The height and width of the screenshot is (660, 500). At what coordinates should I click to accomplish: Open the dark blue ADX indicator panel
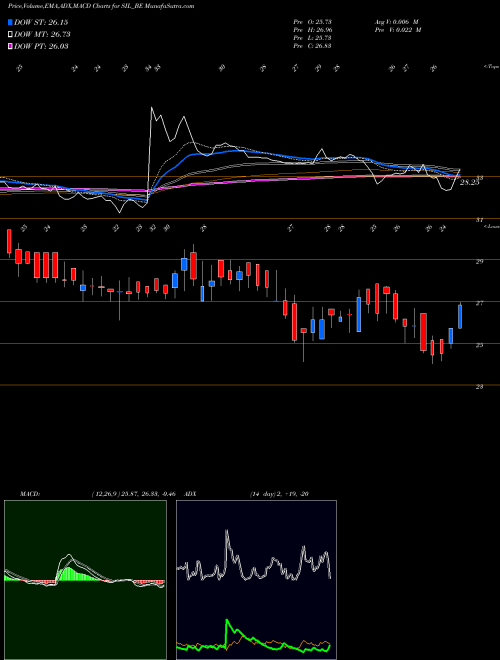click(x=256, y=580)
